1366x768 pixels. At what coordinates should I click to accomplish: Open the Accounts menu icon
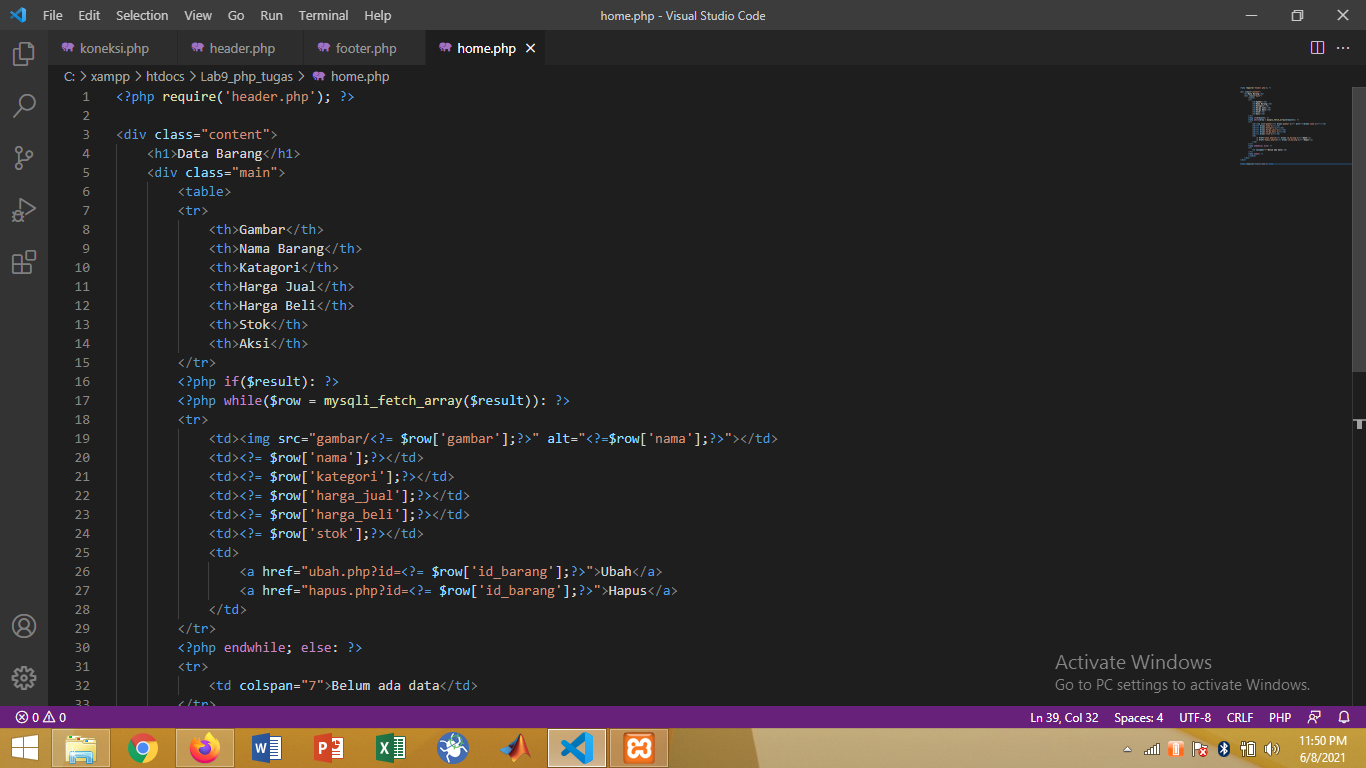(x=24, y=626)
